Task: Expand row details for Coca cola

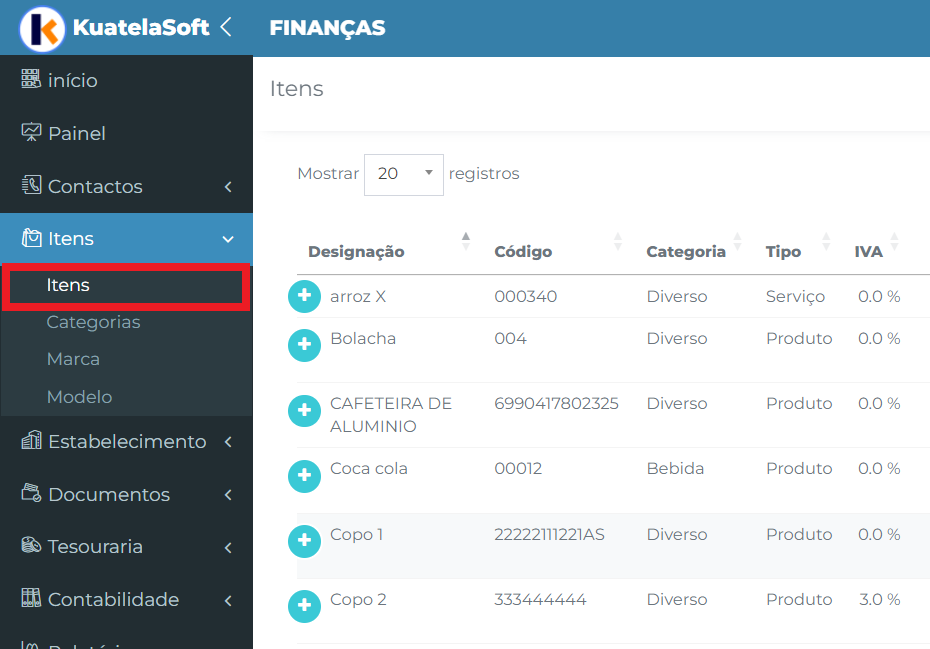Action: click(304, 476)
